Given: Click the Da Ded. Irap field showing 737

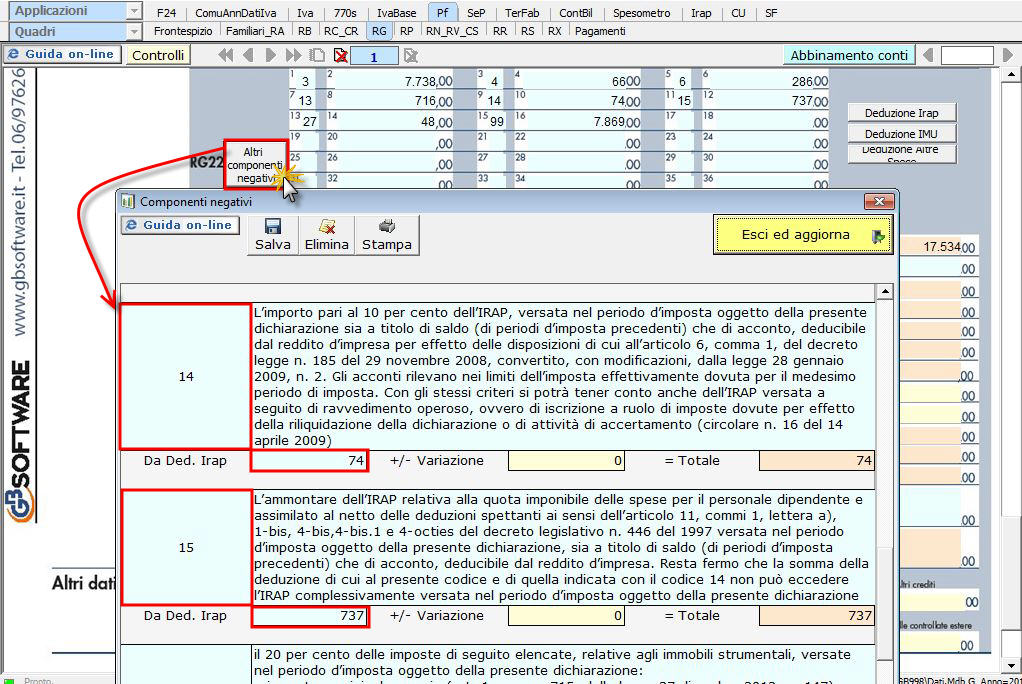Looking at the screenshot, I should pyautogui.click(x=310, y=616).
